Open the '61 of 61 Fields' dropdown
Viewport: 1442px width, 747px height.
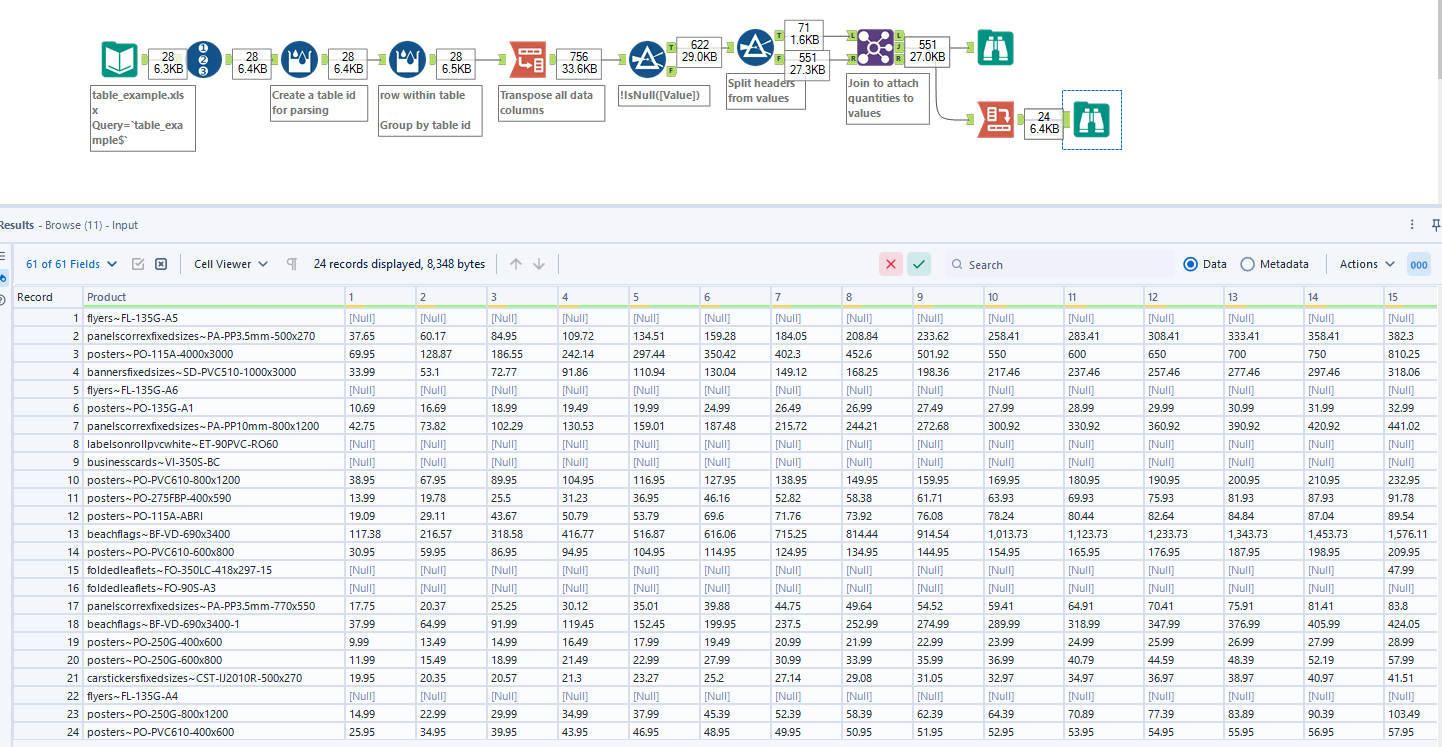coord(70,263)
